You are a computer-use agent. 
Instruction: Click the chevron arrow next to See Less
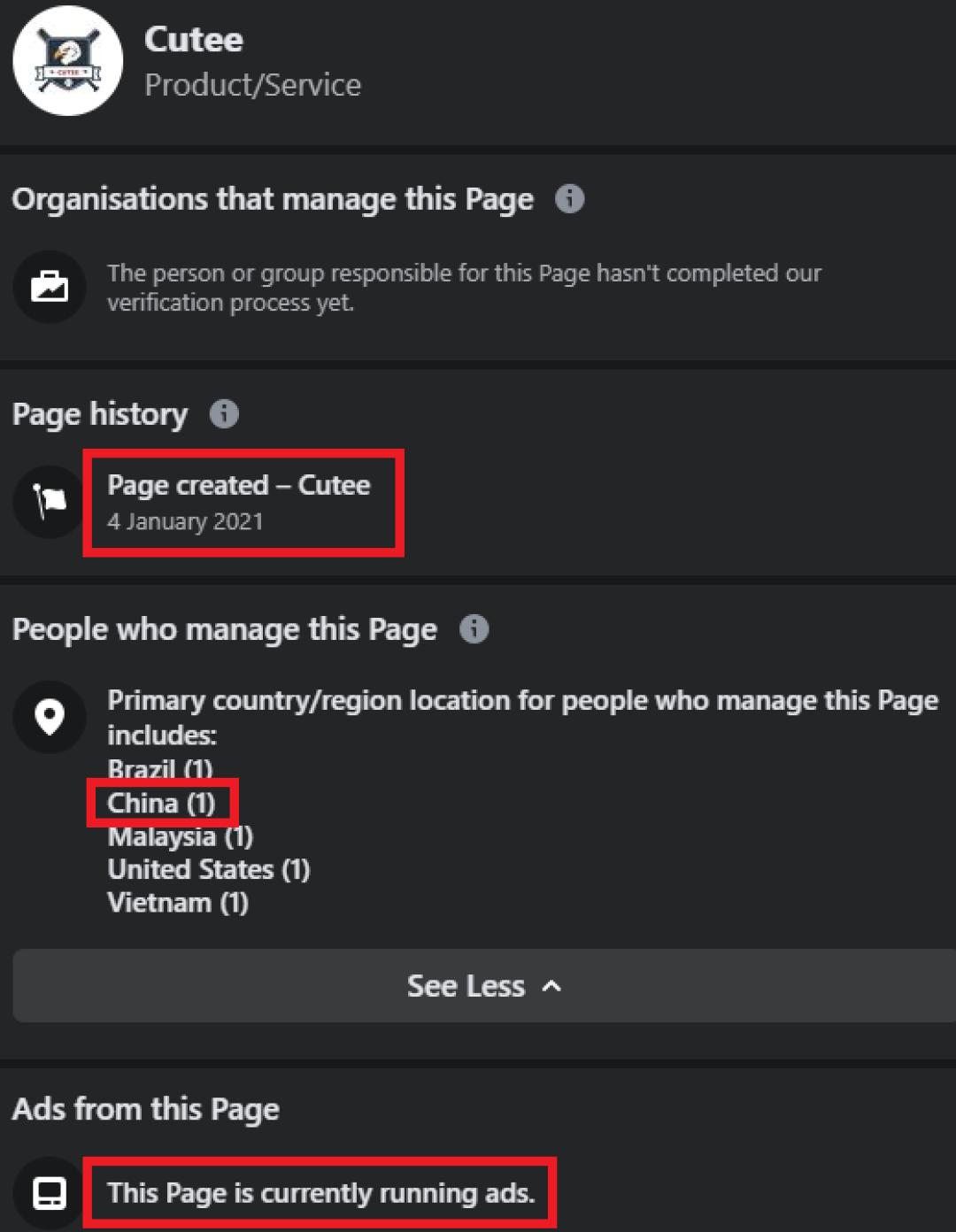tap(551, 986)
